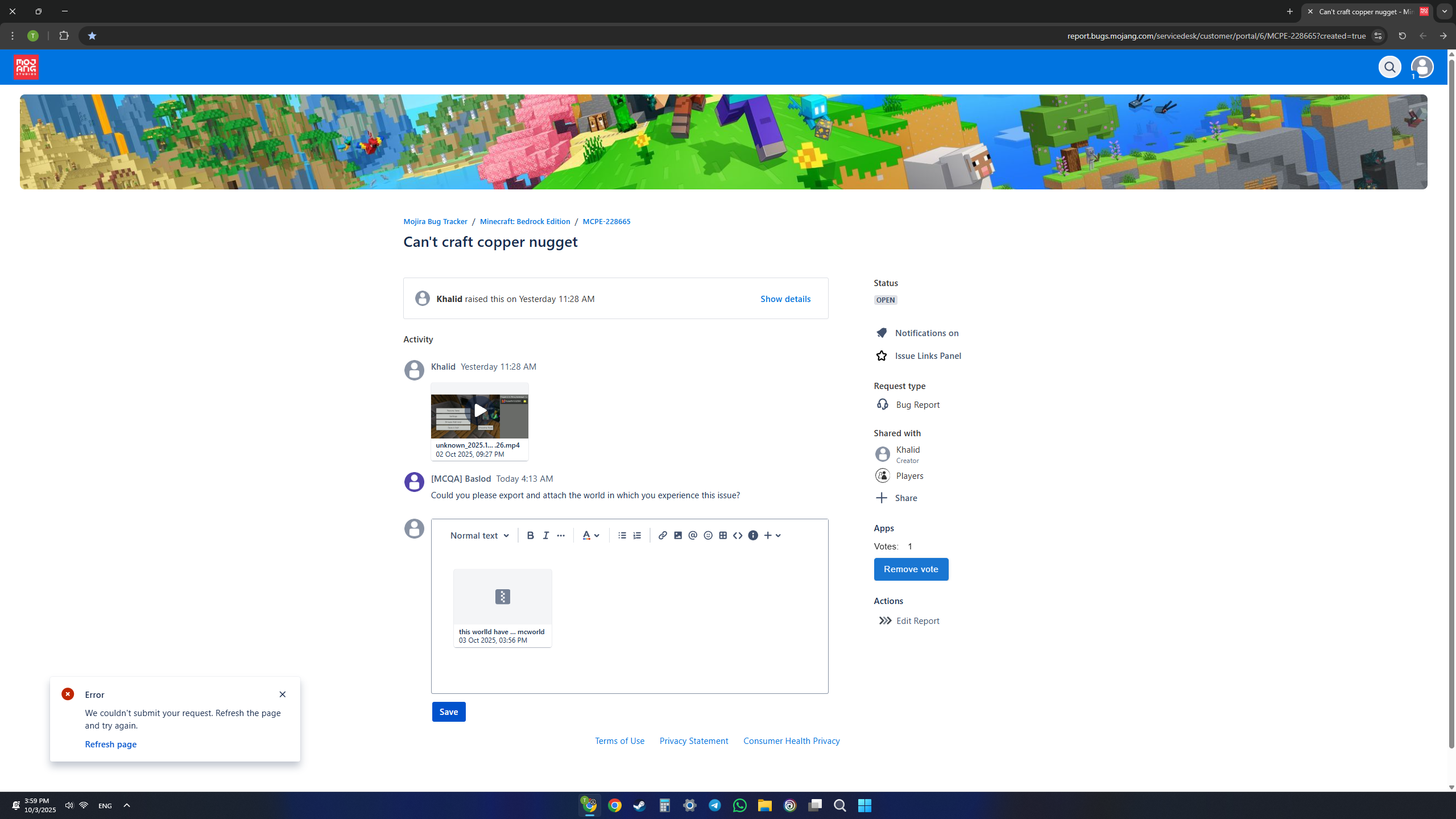Insert a table with the table icon
Viewport: 1456px width, 819px height.
coord(723,535)
